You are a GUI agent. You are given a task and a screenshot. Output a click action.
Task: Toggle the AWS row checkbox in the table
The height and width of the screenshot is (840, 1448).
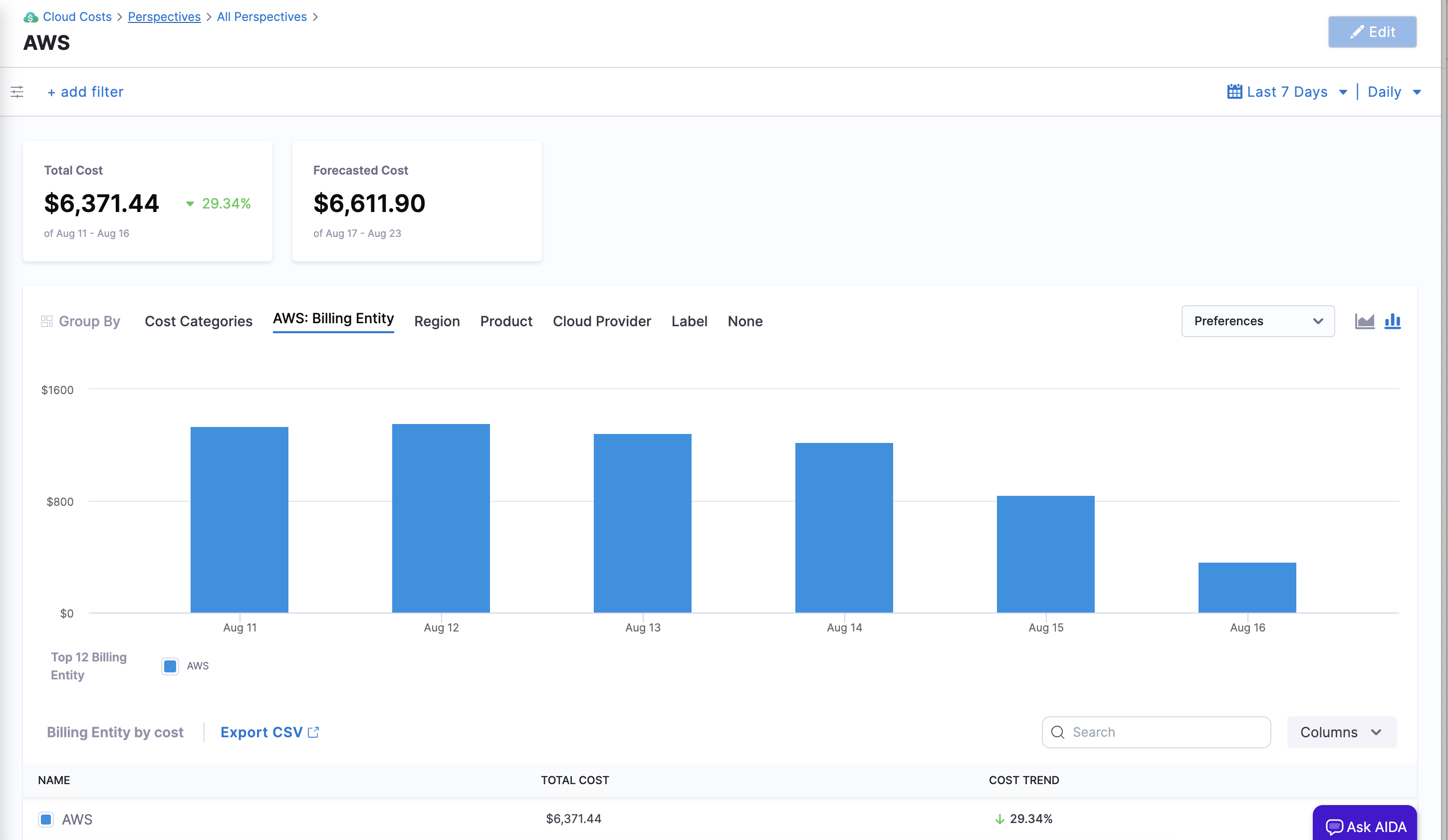click(46, 820)
